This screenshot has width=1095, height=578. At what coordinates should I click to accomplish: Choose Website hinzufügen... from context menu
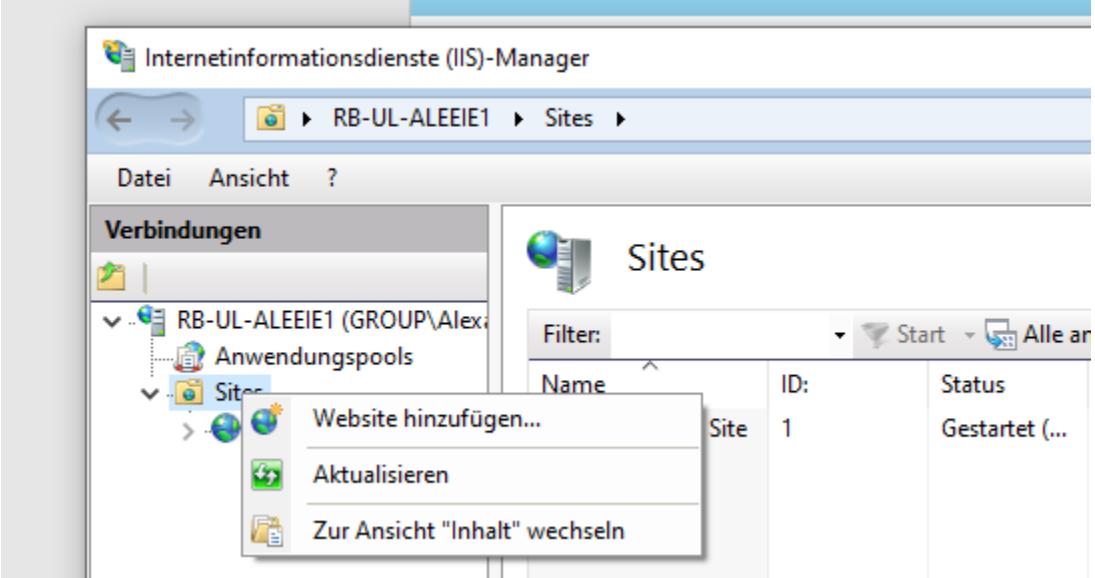[x=471, y=419]
